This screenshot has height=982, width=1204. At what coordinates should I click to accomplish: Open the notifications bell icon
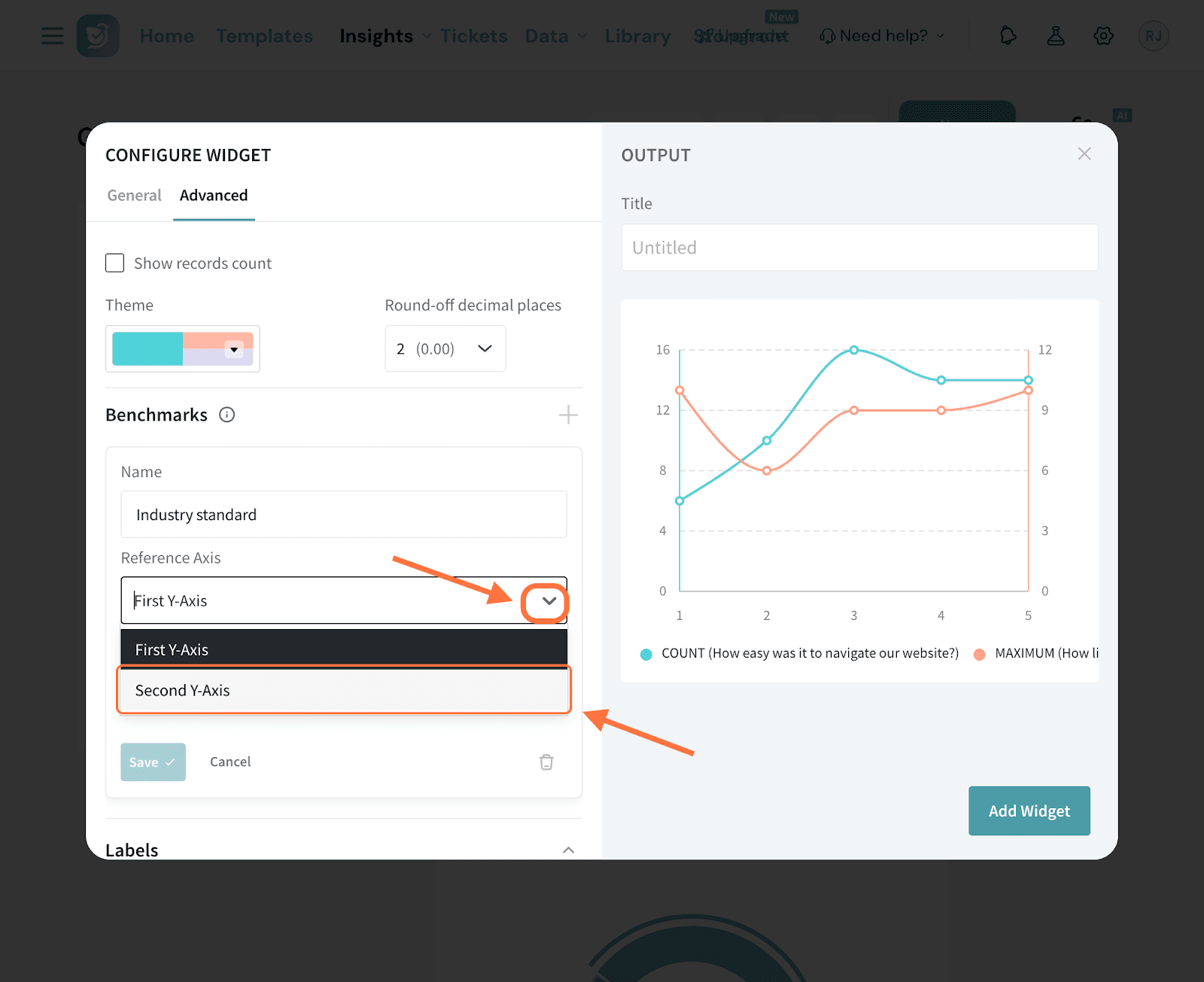[1008, 35]
